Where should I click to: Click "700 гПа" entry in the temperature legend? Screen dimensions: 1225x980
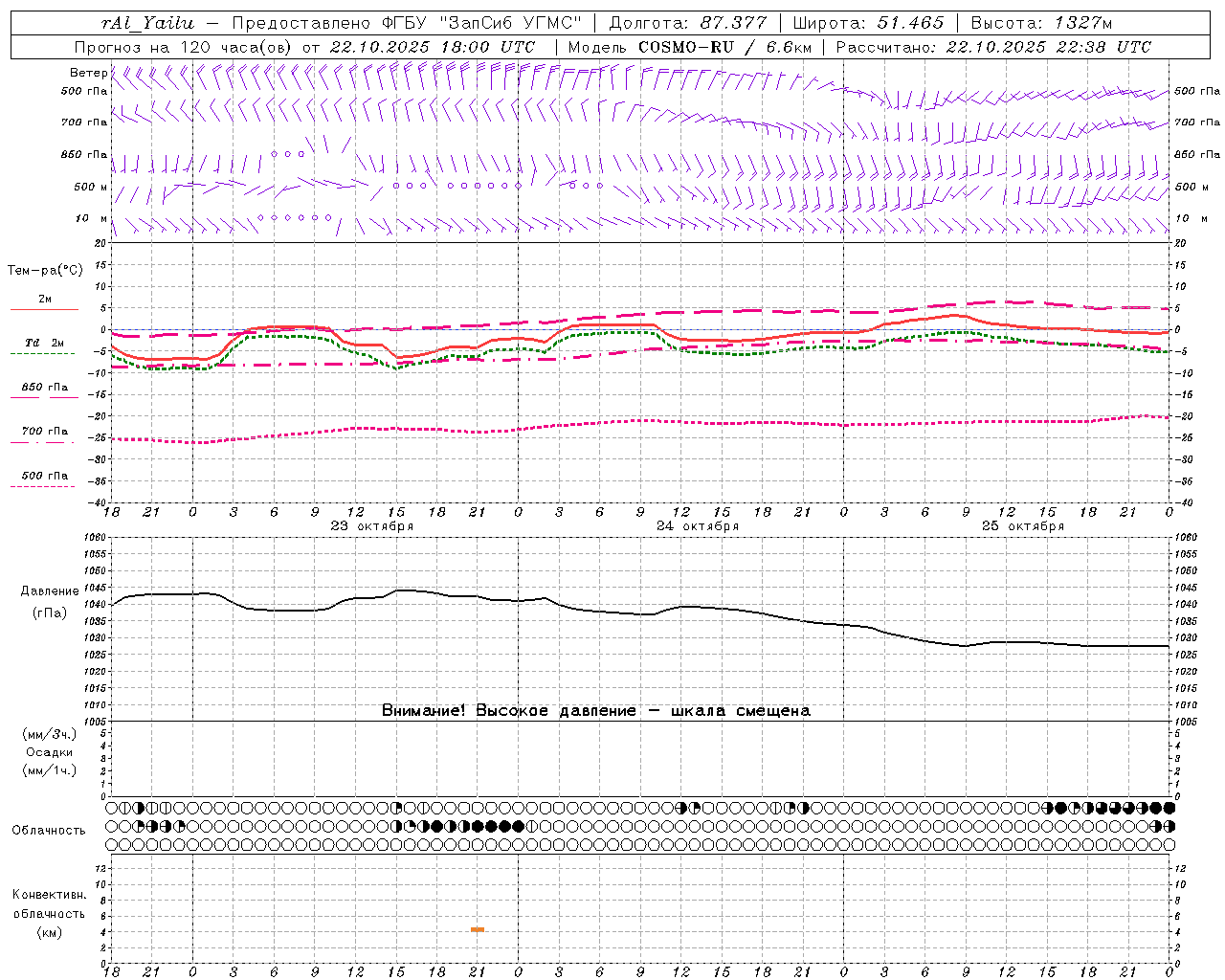pos(45,432)
